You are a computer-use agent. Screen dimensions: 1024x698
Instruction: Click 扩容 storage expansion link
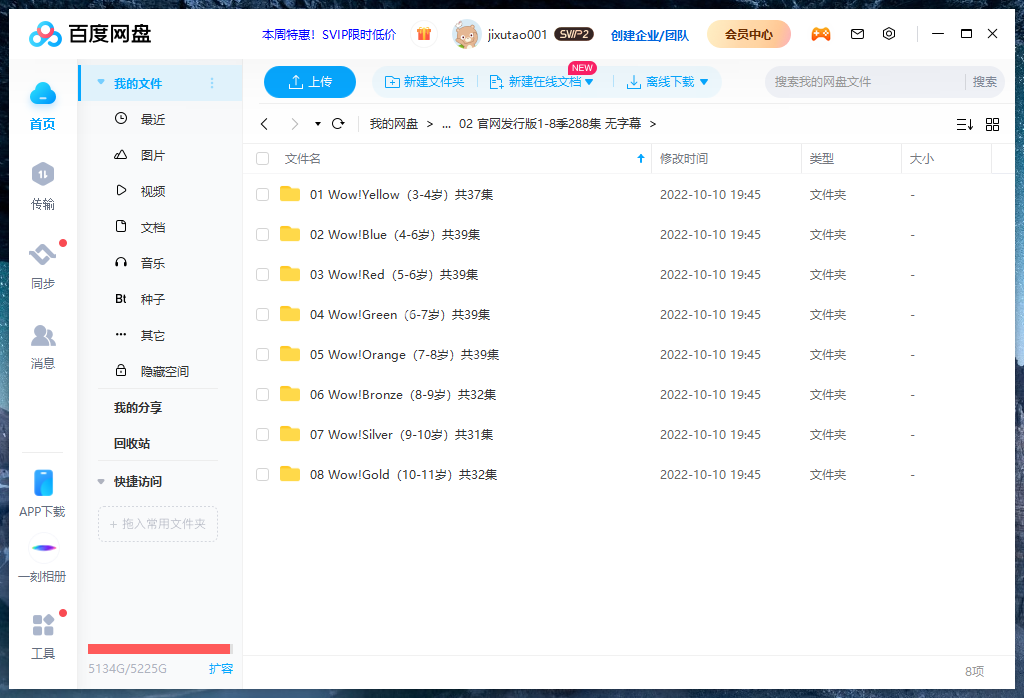[x=221, y=669]
